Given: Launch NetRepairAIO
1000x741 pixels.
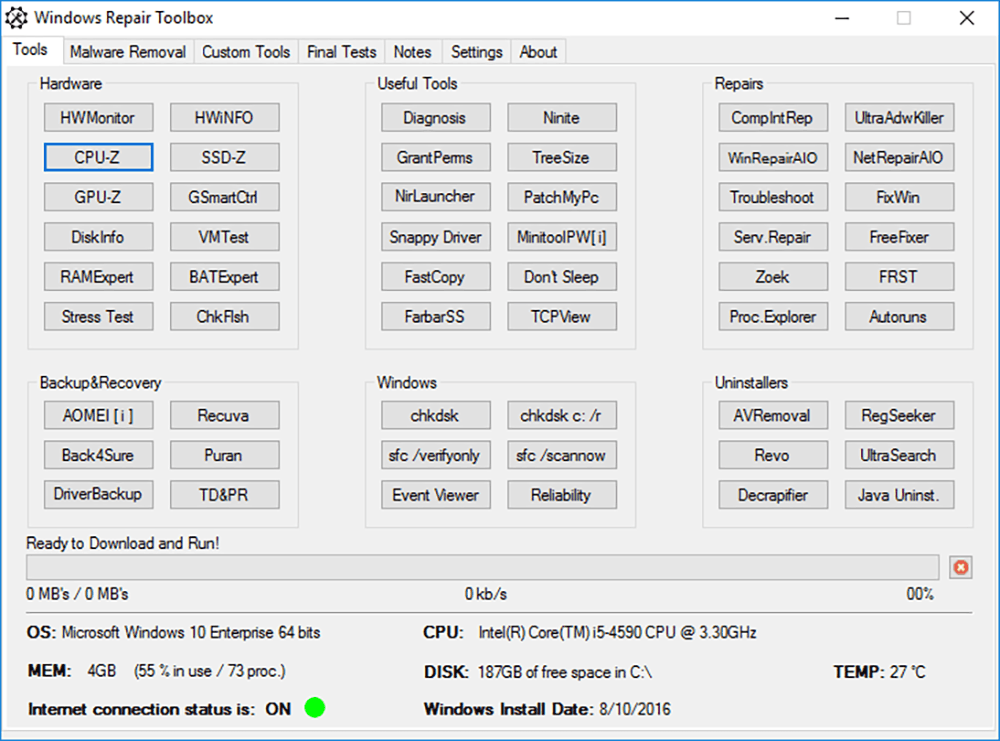Looking at the screenshot, I should (899, 157).
